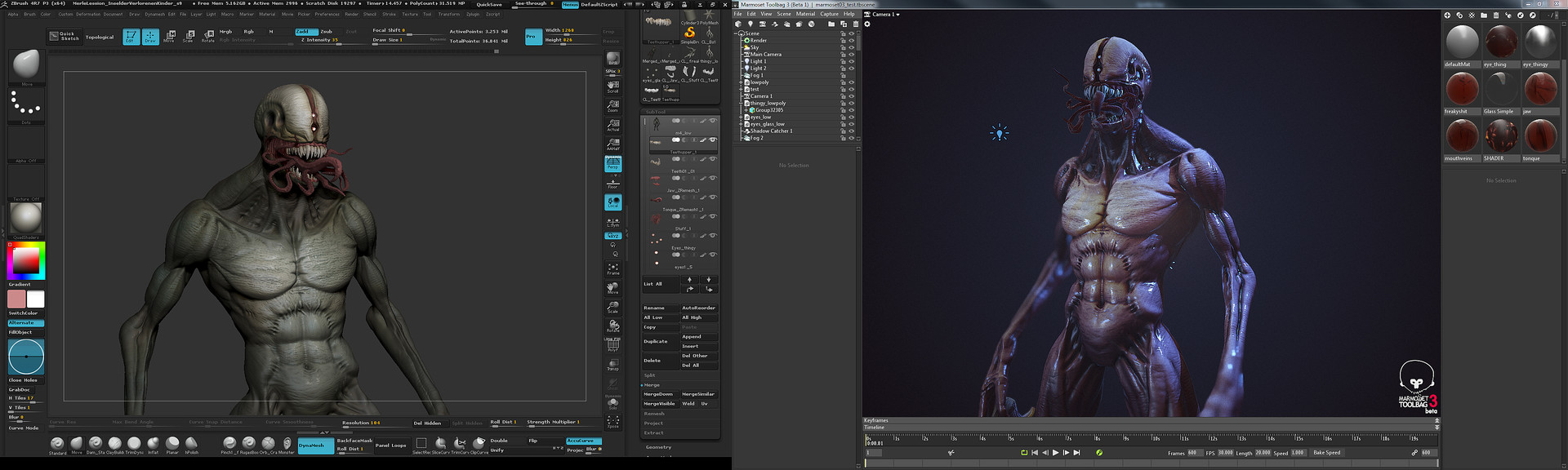Open the Material menu in Marmoset Toolbag

[805, 14]
